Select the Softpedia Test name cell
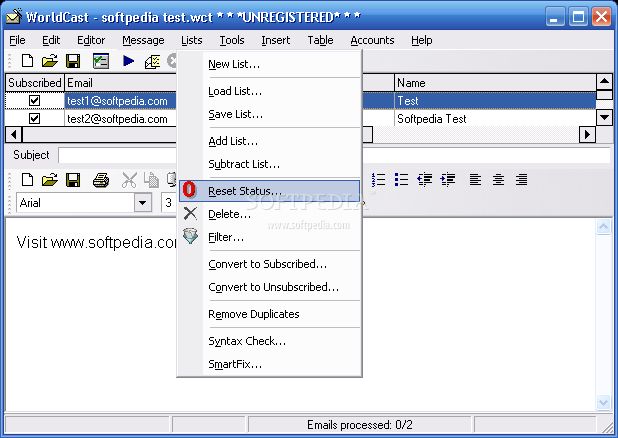The width and height of the screenshot is (618, 438). [495, 119]
